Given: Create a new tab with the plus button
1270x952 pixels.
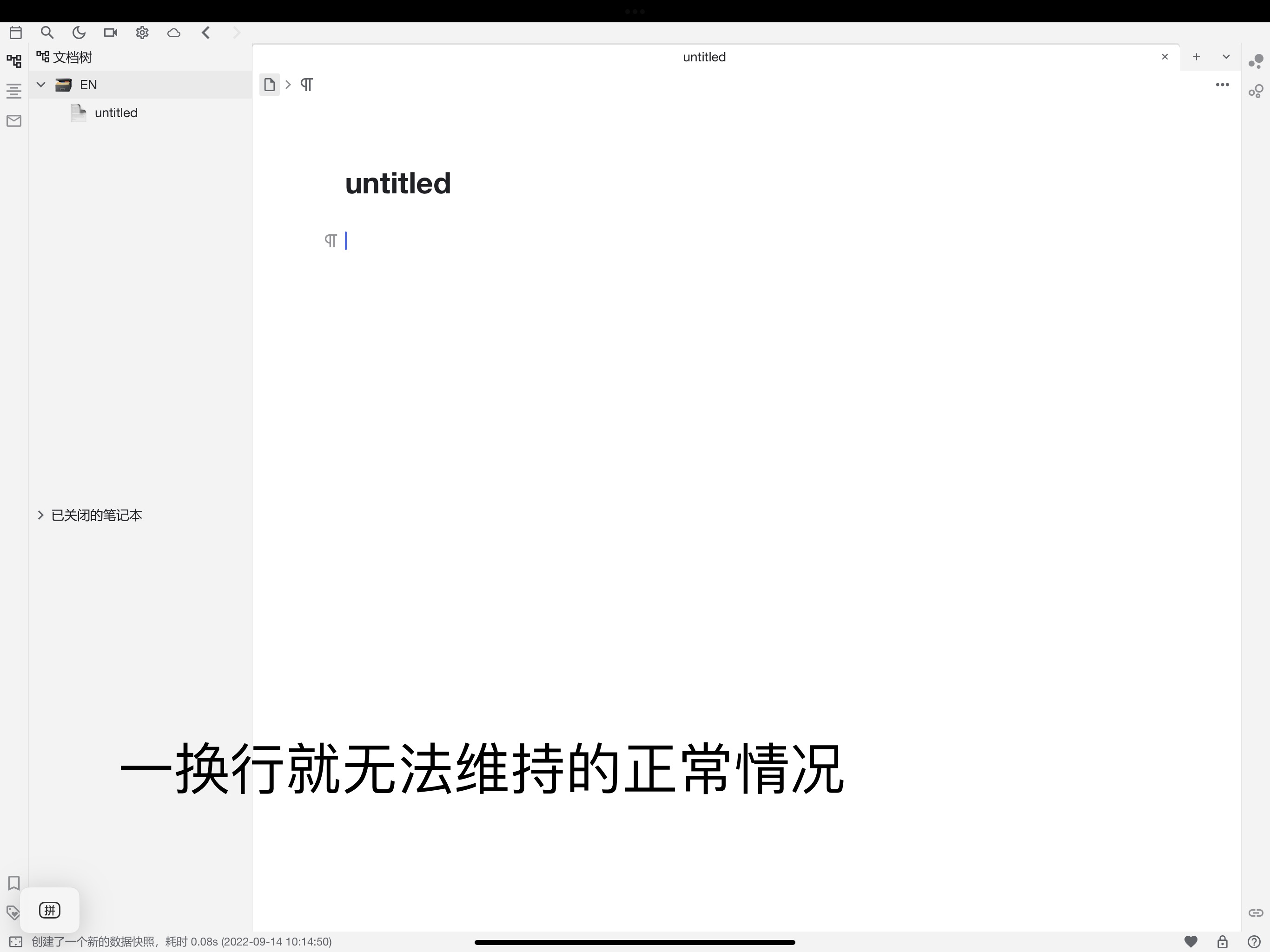Looking at the screenshot, I should tap(1197, 57).
